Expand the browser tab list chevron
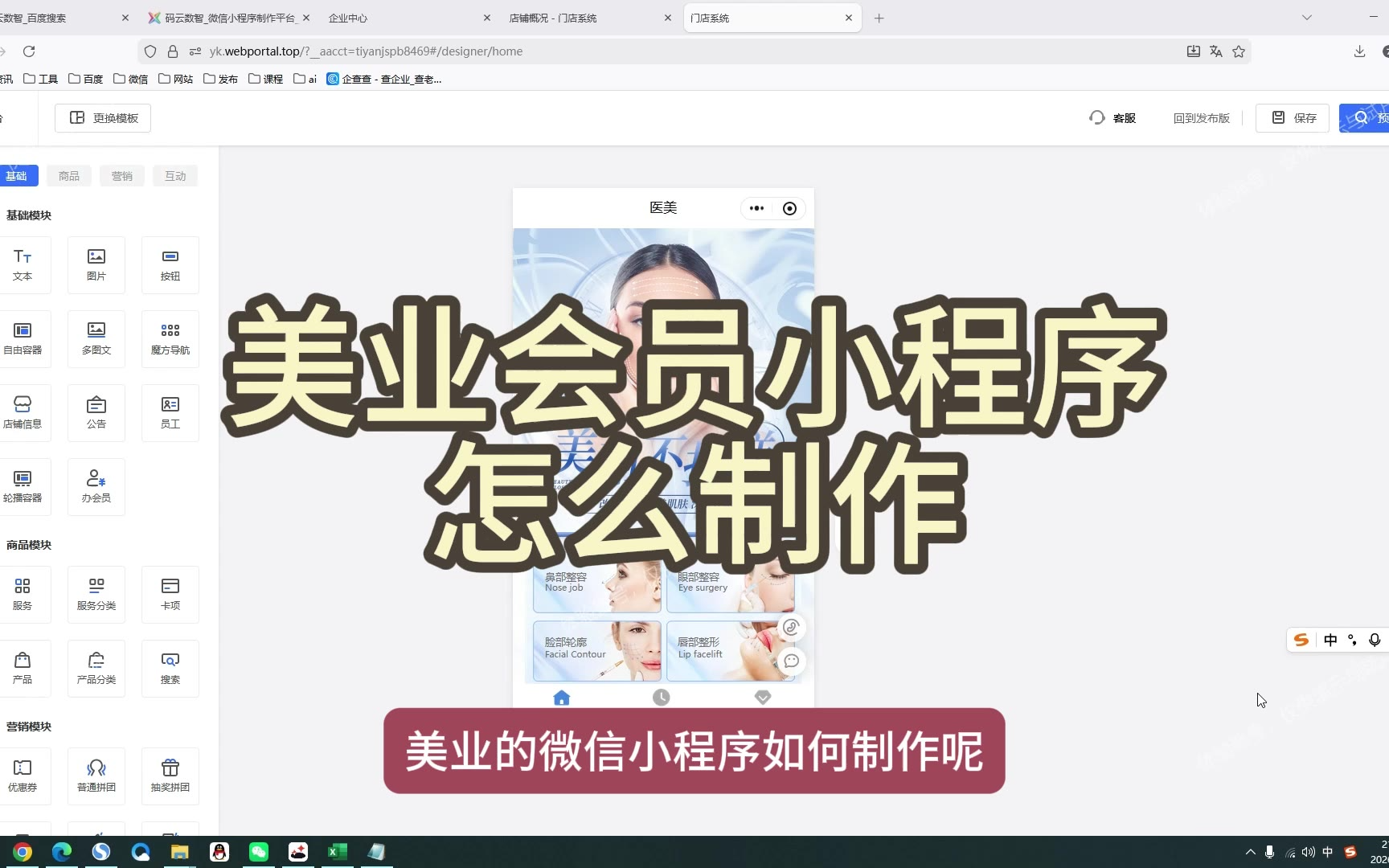Viewport: 1389px width, 868px height. (1307, 18)
